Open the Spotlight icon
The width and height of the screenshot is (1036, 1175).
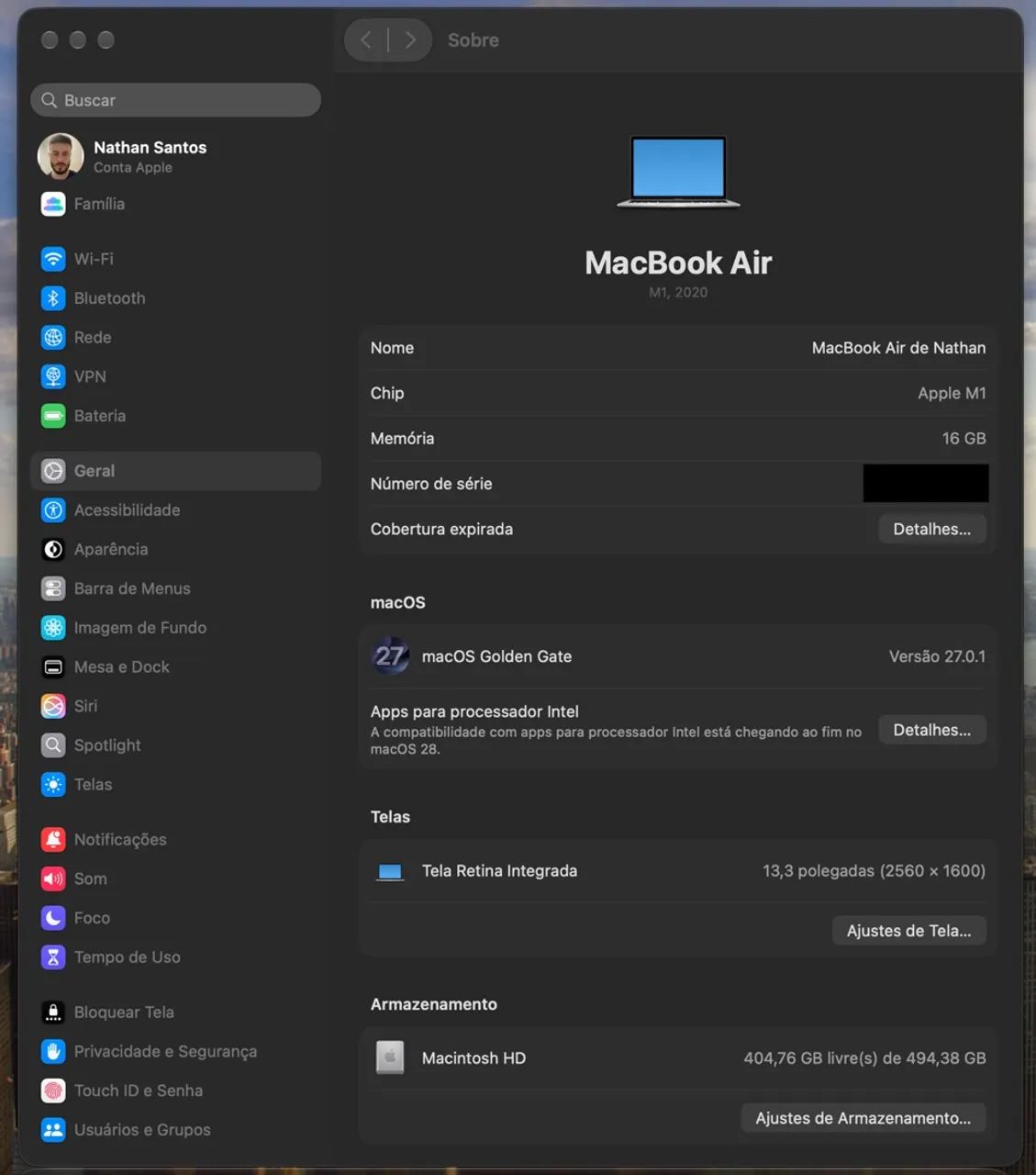[53, 745]
